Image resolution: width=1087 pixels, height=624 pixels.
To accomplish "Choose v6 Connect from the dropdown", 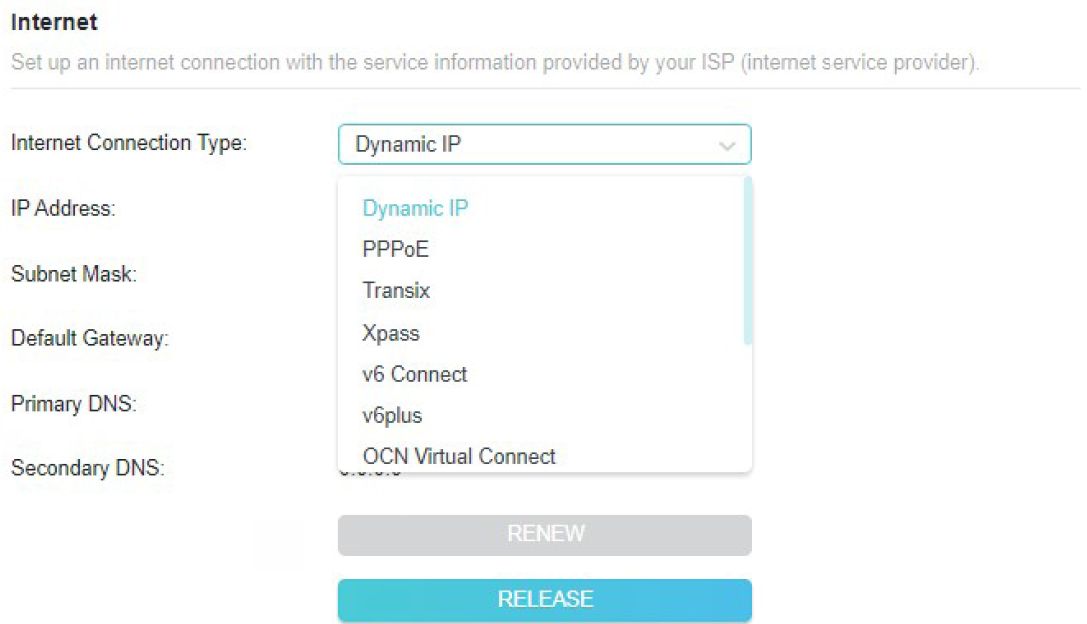I will pos(414,374).
